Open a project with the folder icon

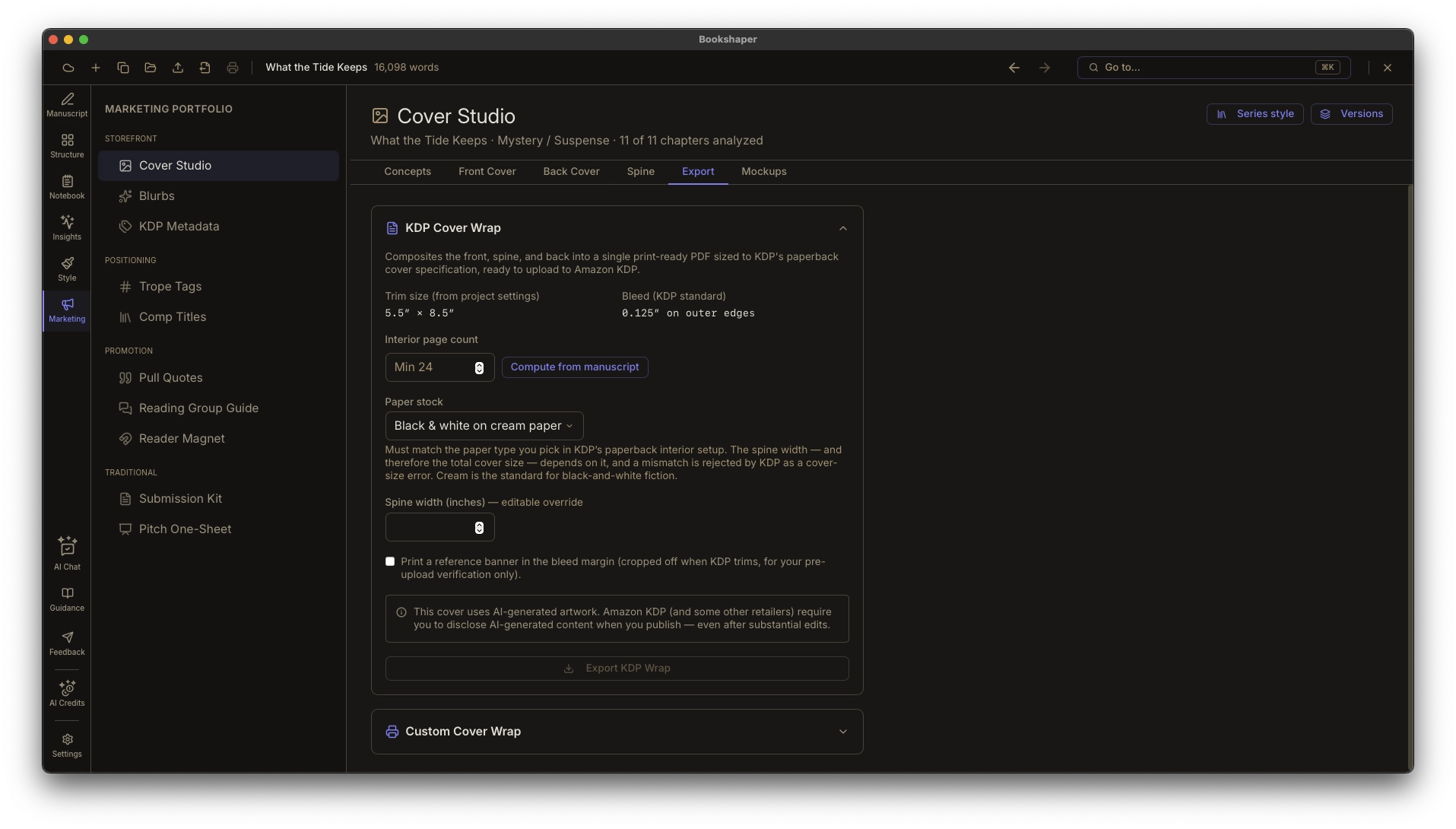point(151,68)
